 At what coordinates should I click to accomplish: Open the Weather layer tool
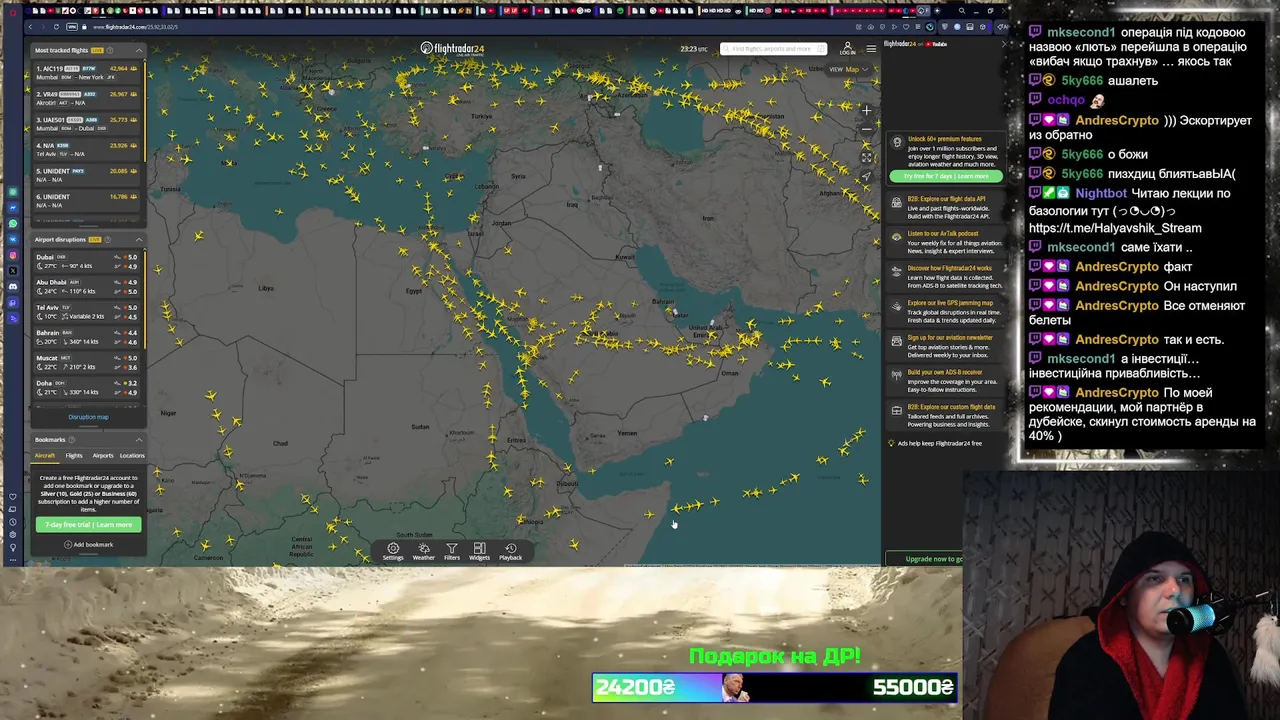[x=424, y=551]
